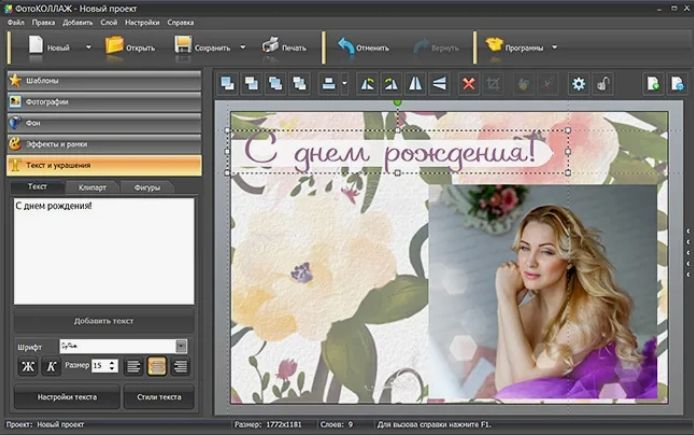Click the flip horizontal mirror icon
The width and height of the screenshot is (694, 435).
pos(416,84)
